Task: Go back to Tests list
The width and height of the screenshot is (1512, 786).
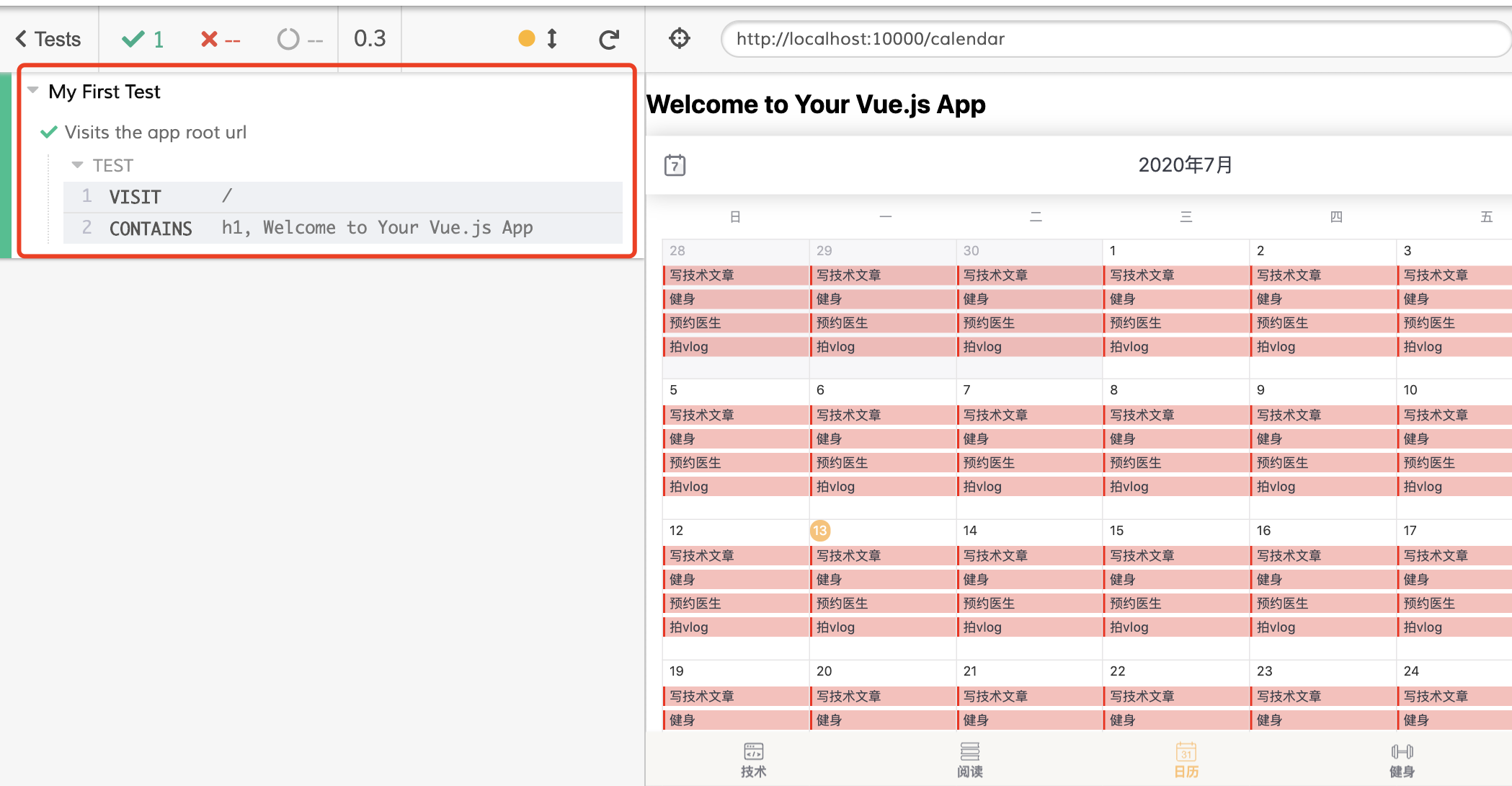Action: click(x=48, y=39)
